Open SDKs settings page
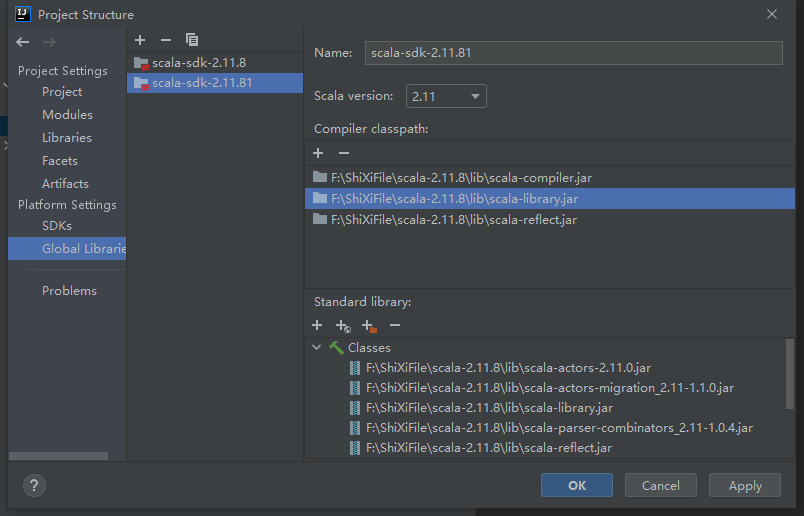 tap(57, 226)
